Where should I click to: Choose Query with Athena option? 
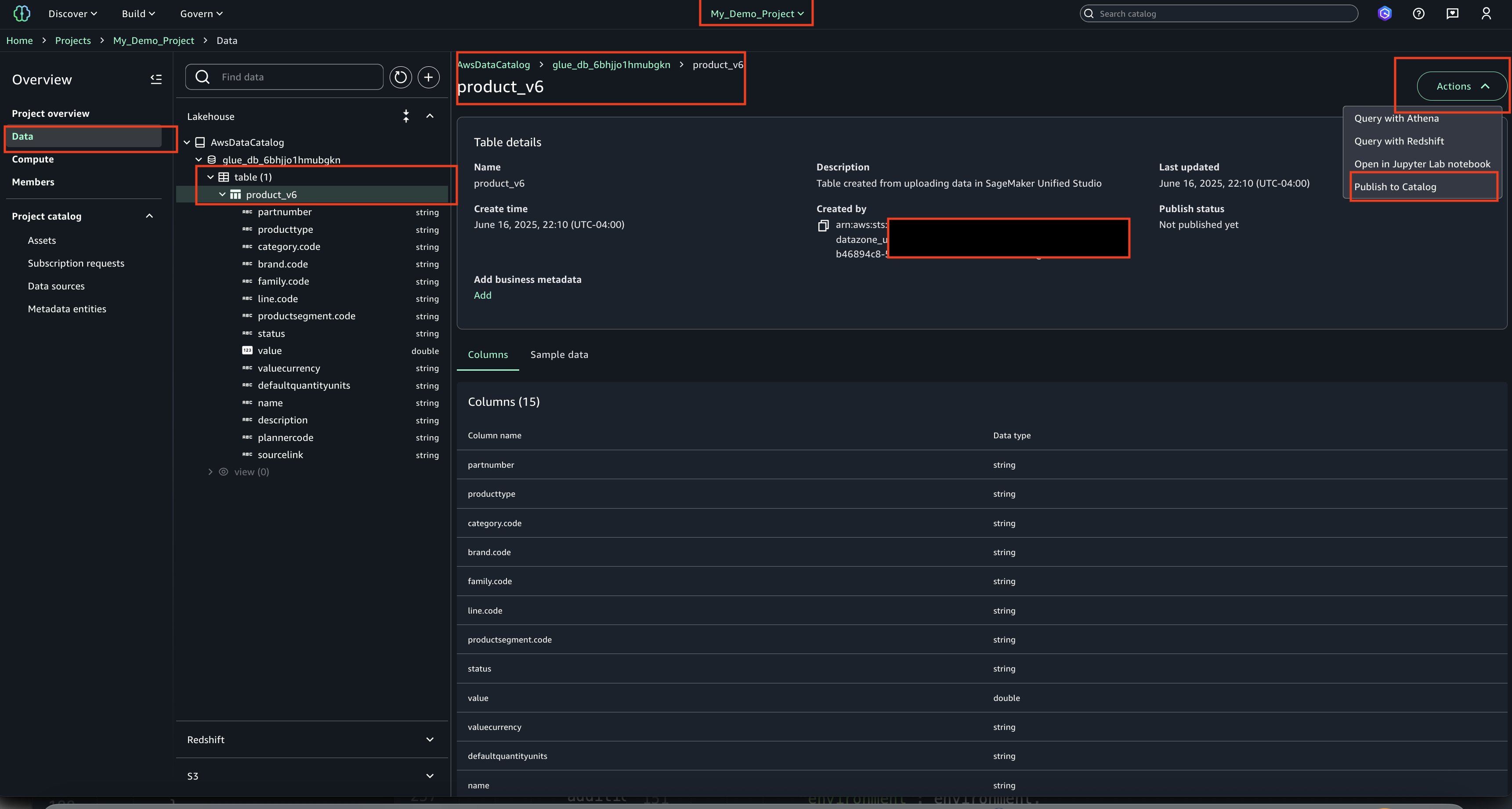click(x=1396, y=118)
